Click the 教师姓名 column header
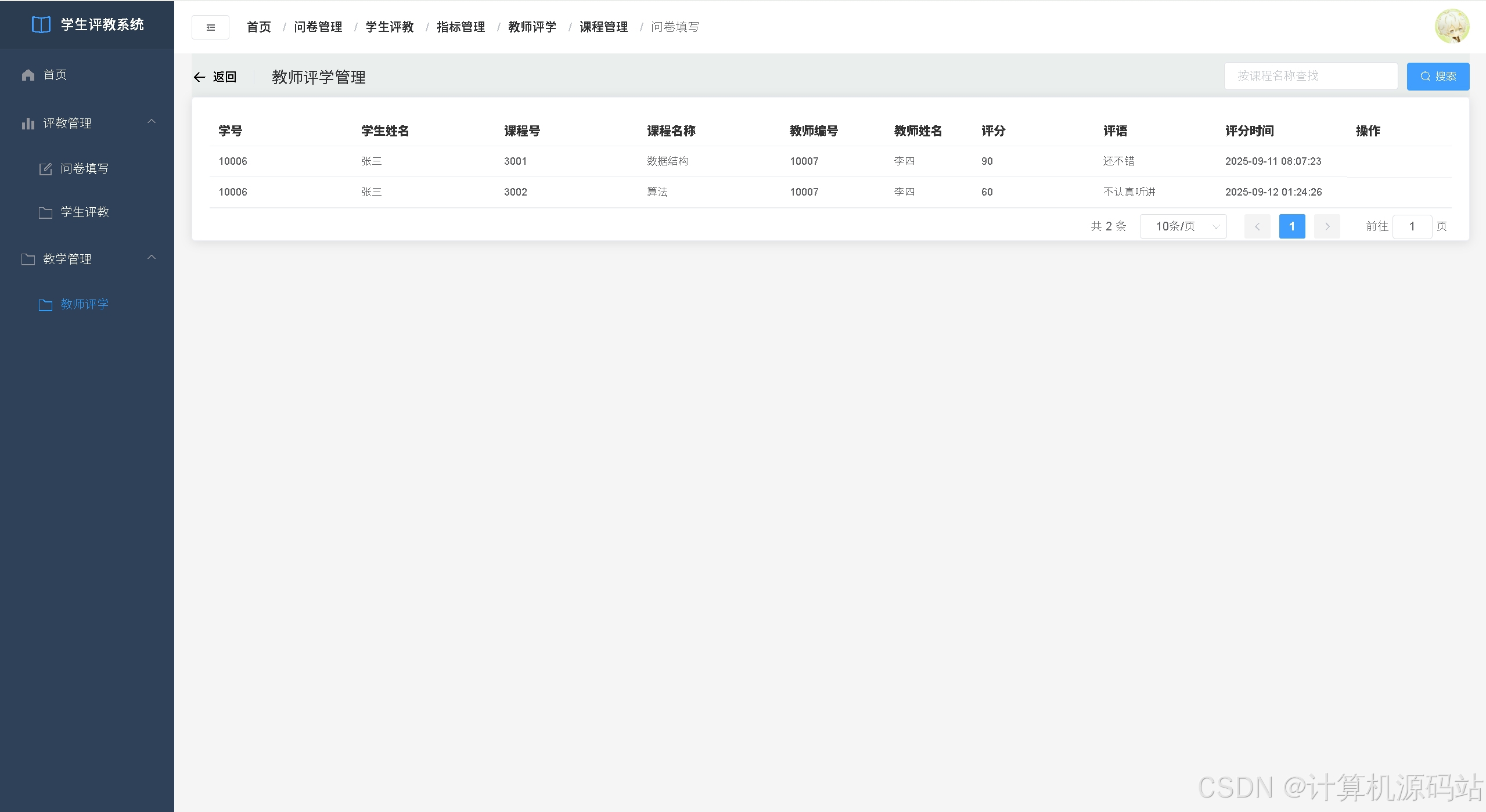Image resolution: width=1486 pixels, height=812 pixels. click(918, 131)
